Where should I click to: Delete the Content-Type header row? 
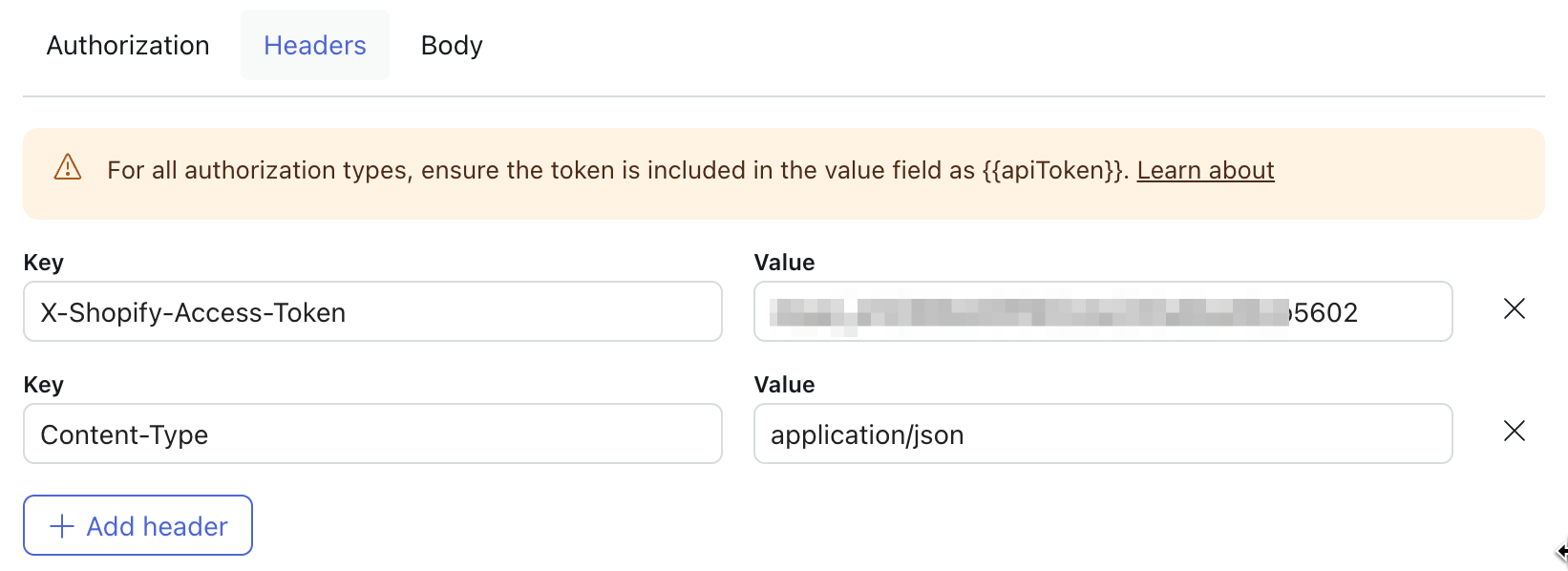[x=1515, y=431]
